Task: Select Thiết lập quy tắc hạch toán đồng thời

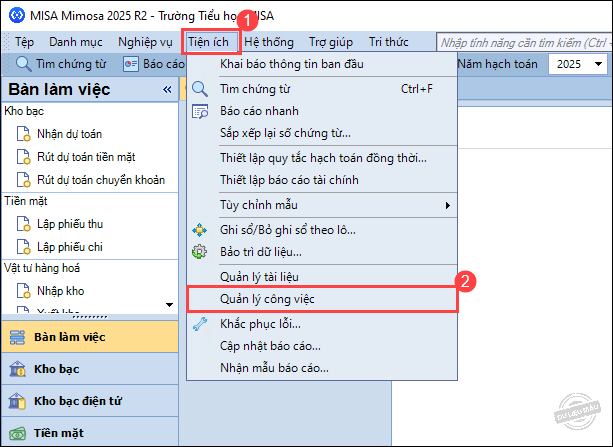Action: point(322,158)
